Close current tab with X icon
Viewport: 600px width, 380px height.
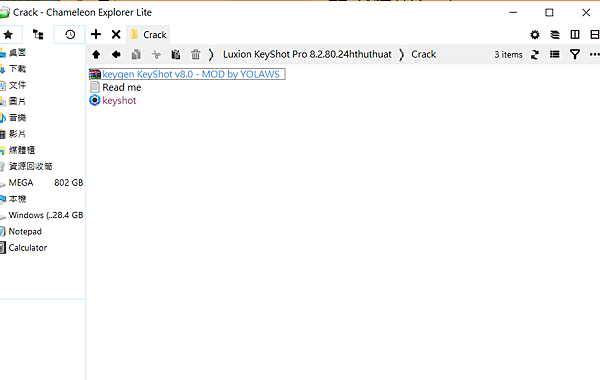coord(116,35)
